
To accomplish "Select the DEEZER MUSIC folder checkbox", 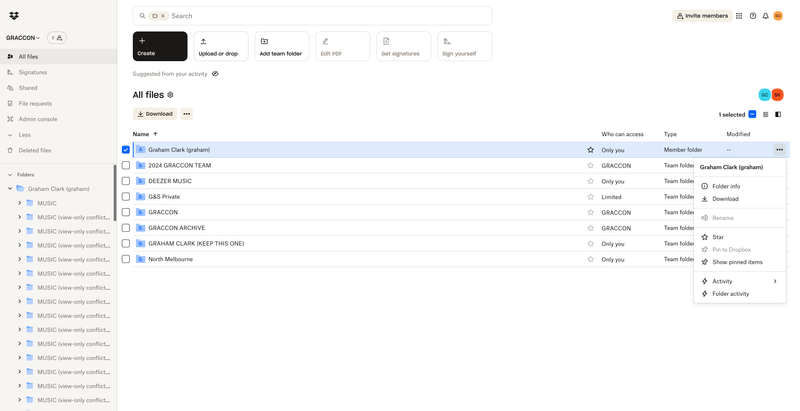I will [126, 181].
